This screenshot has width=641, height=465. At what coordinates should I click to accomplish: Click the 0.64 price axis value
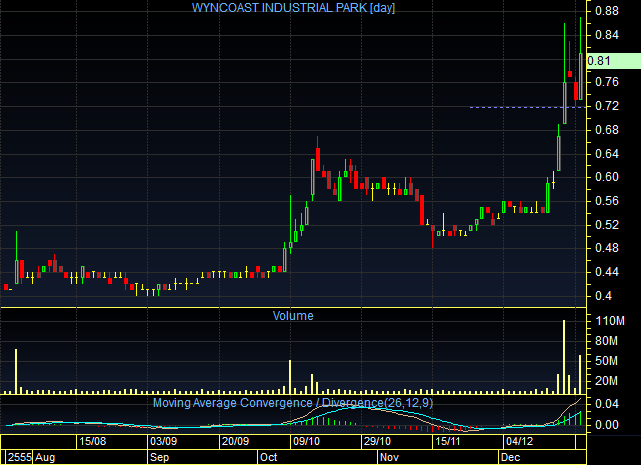pyautogui.click(x=607, y=154)
